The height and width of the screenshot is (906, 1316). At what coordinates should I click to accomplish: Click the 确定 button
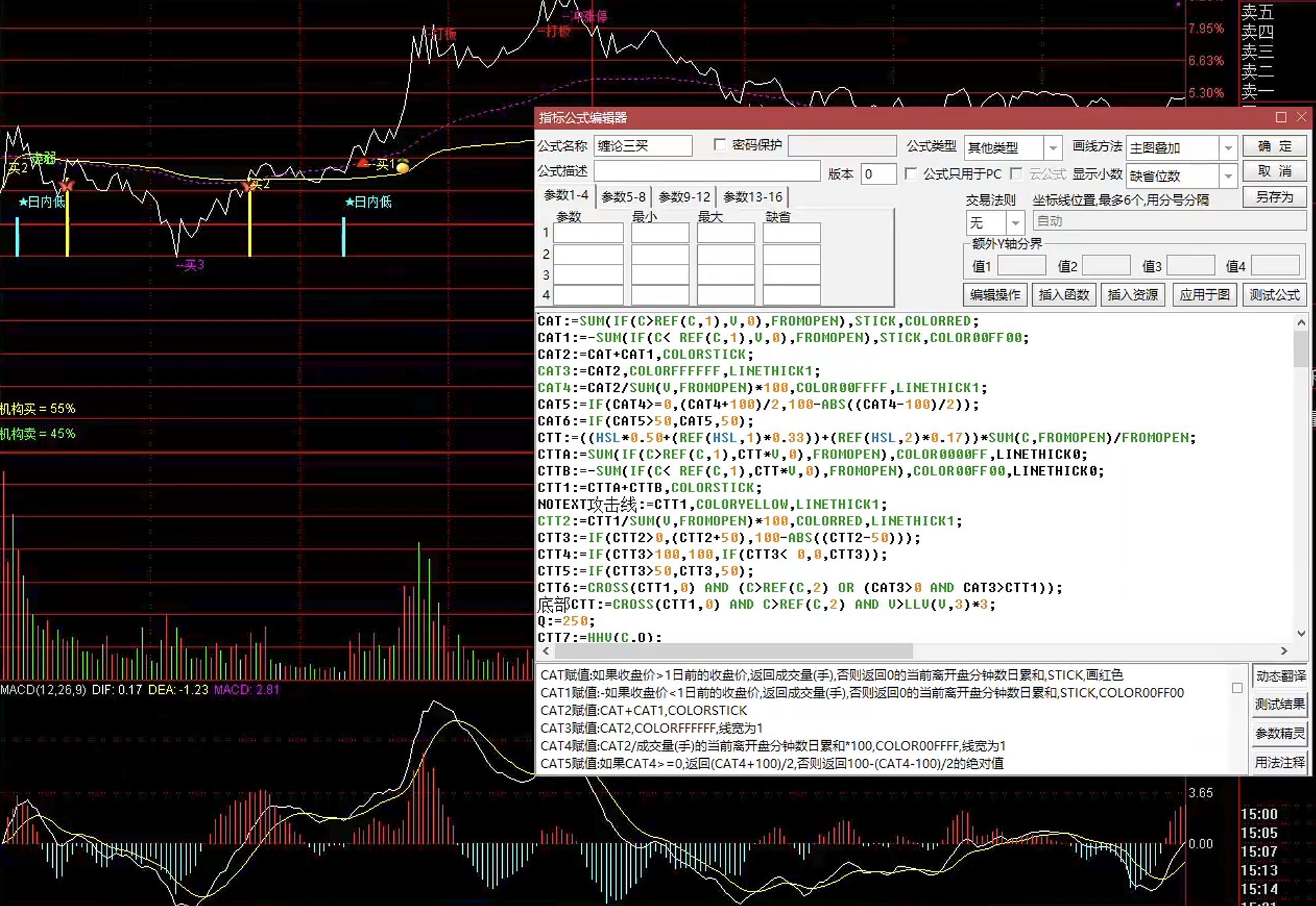pyautogui.click(x=1274, y=146)
